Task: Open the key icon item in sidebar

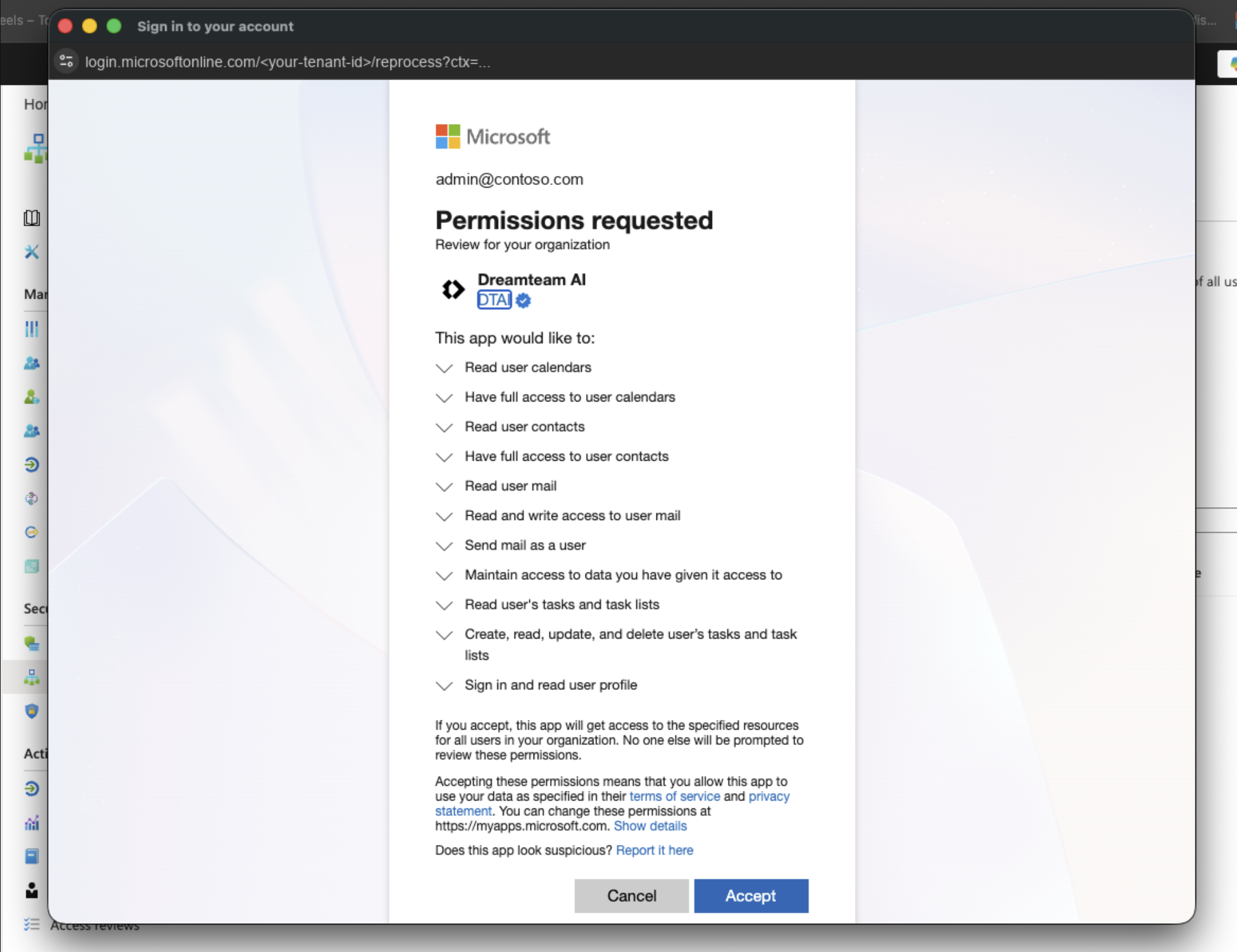Action: tap(32, 532)
